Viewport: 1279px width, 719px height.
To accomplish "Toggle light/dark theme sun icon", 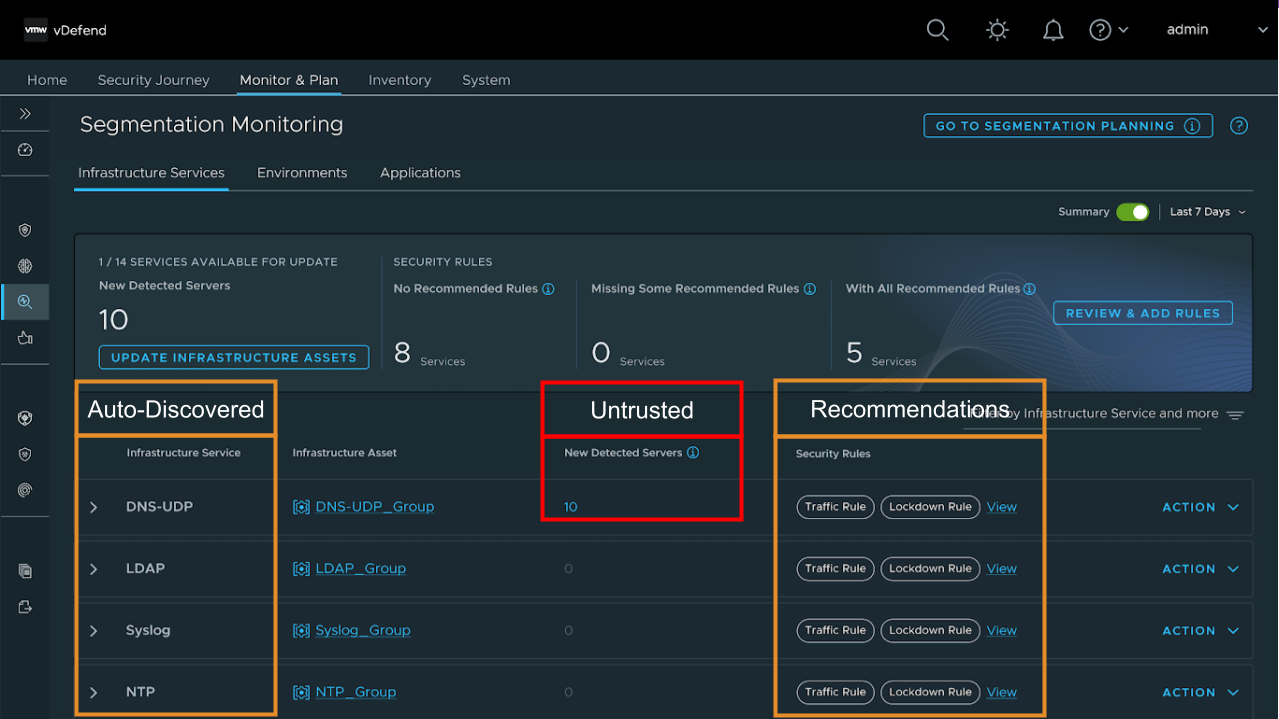I will pos(996,30).
